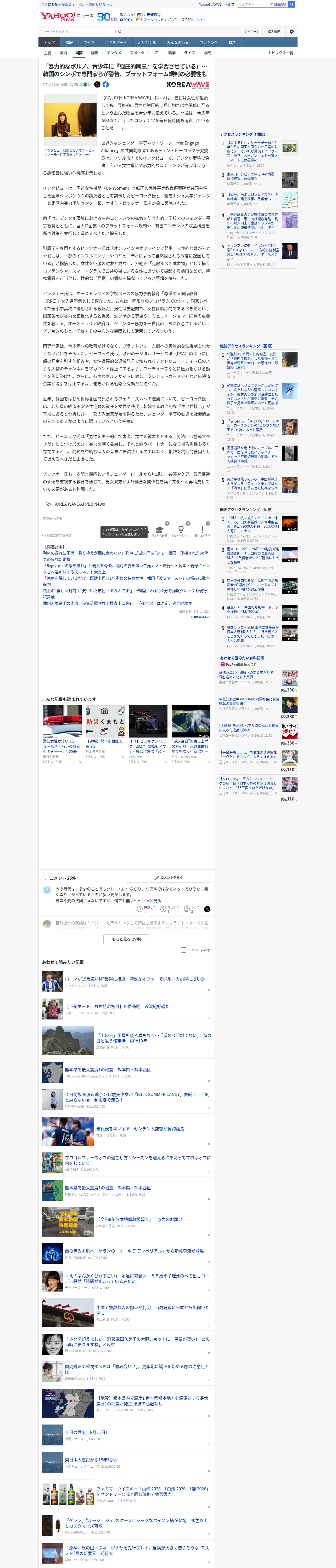Open 熊本市西区で震度1 recommended article thumbnail
This screenshot has width=336, height=1568.
point(105,721)
